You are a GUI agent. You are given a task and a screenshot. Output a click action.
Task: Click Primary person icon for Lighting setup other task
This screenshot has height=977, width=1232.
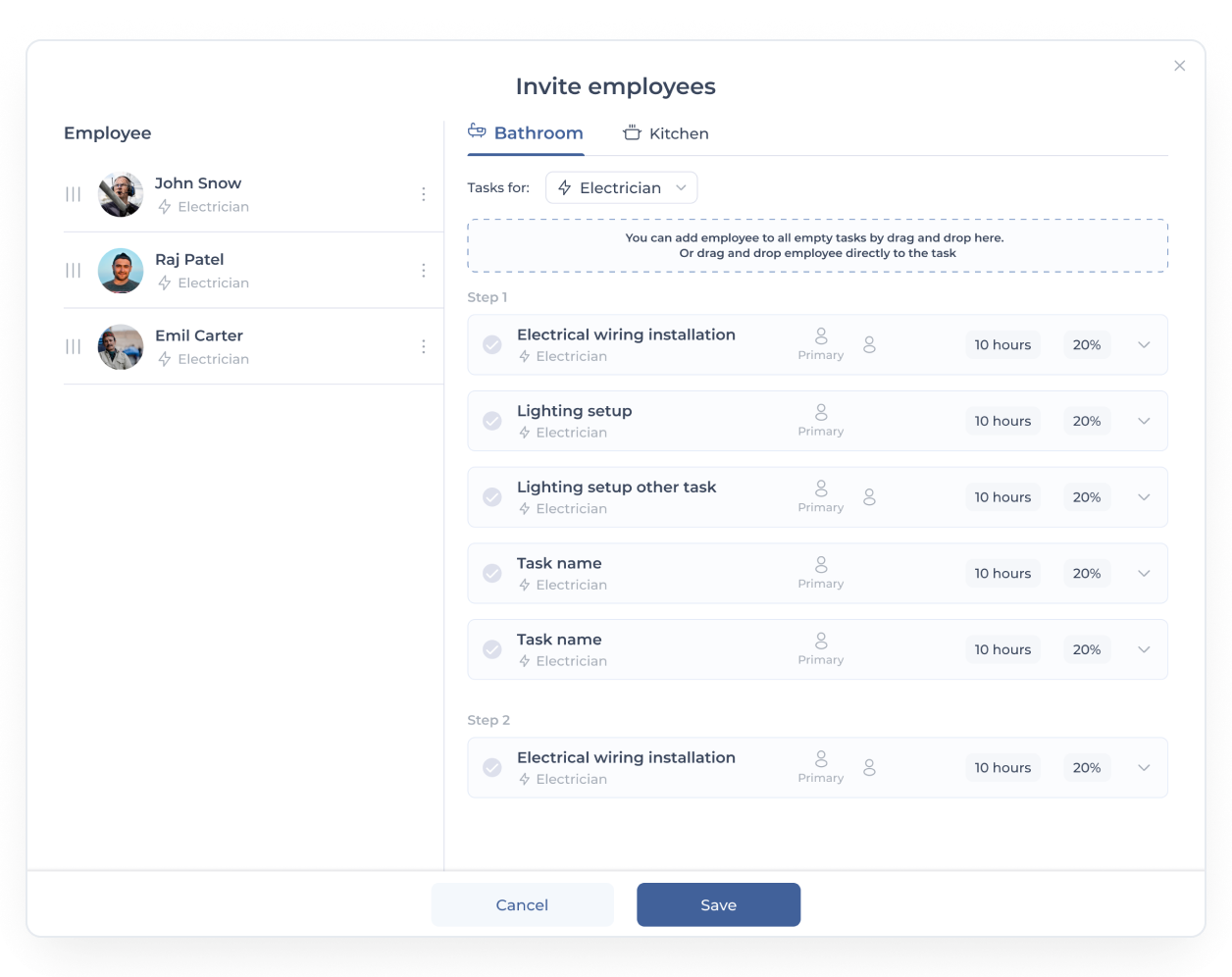click(x=821, y=488)
